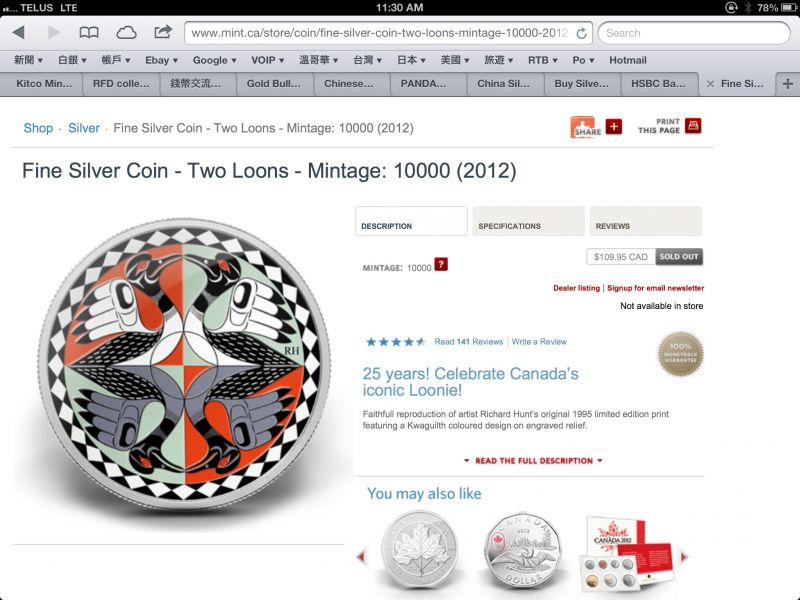Open the iCloud tabs cloud icon

coord(126,33)
